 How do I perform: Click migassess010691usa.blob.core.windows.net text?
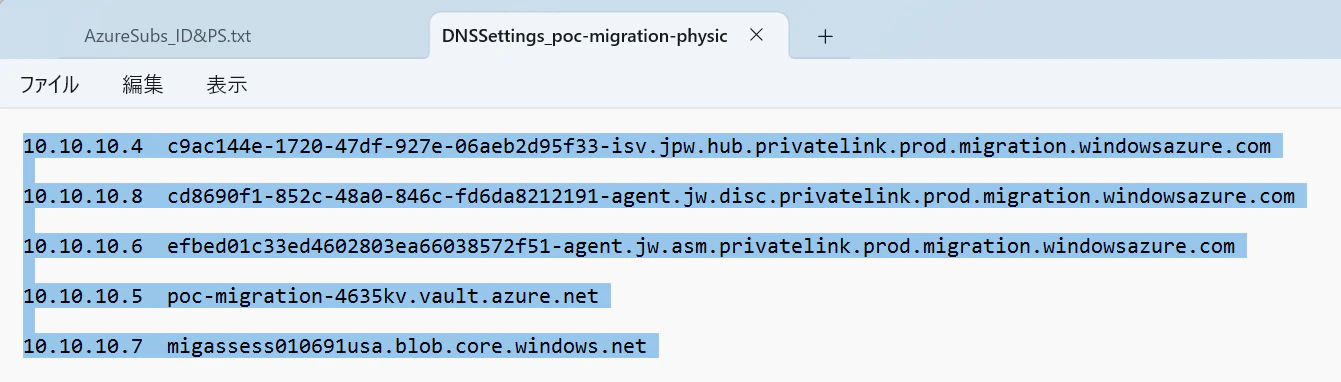407,347
